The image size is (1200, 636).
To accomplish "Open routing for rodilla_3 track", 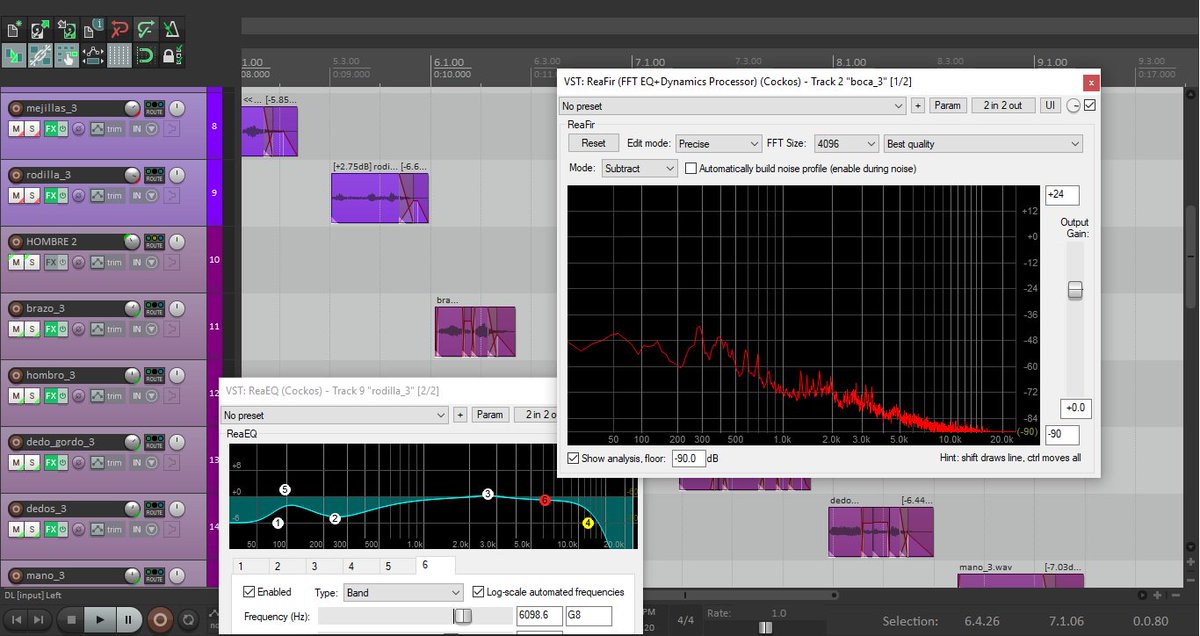I will 154,174.
